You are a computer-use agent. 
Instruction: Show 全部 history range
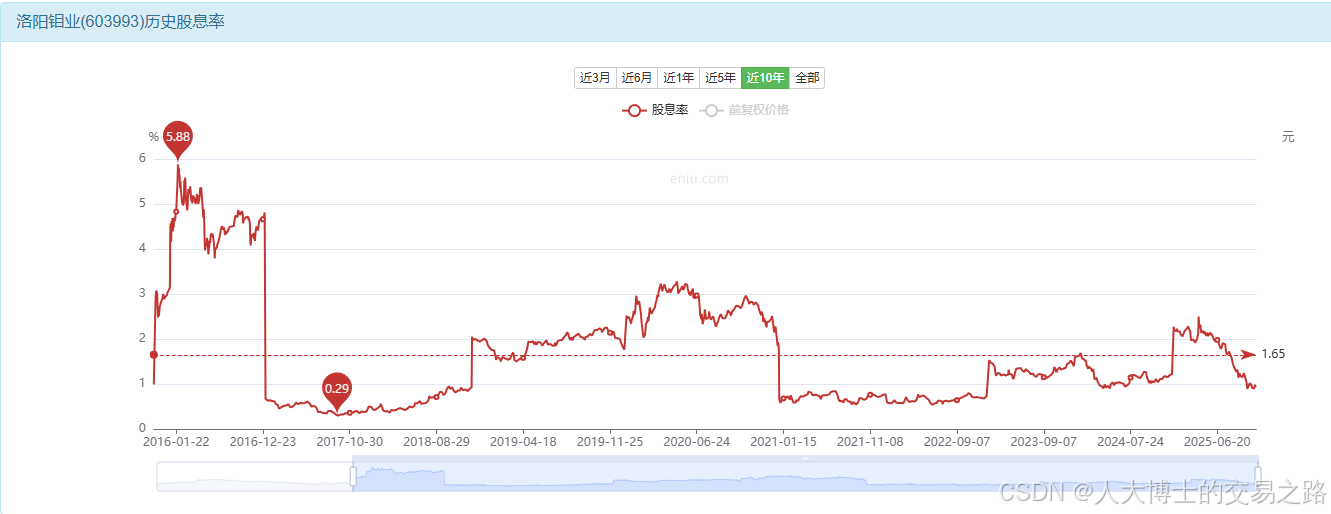[x=807, y=78]
